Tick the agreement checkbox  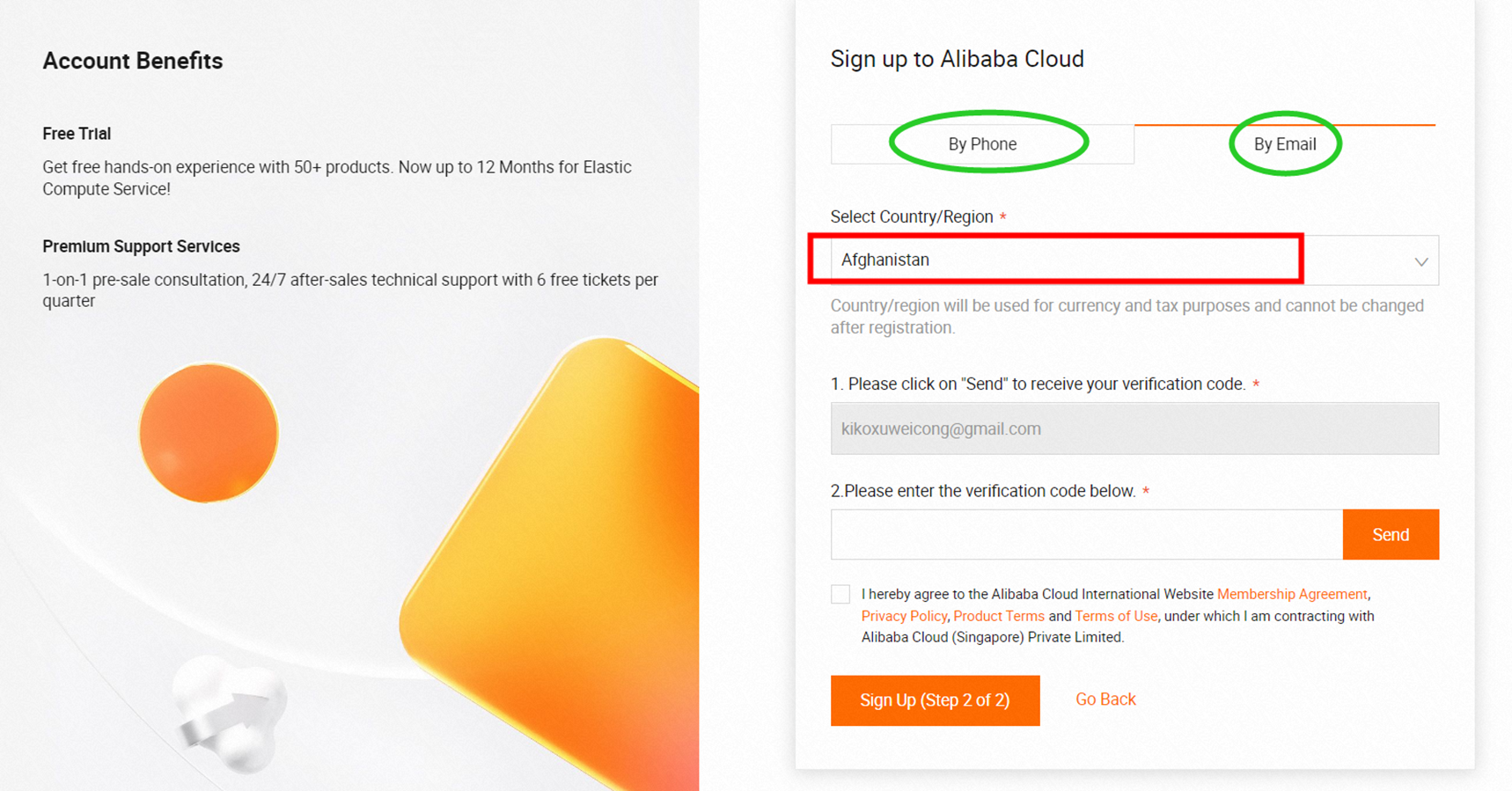[x=840, y=595]
